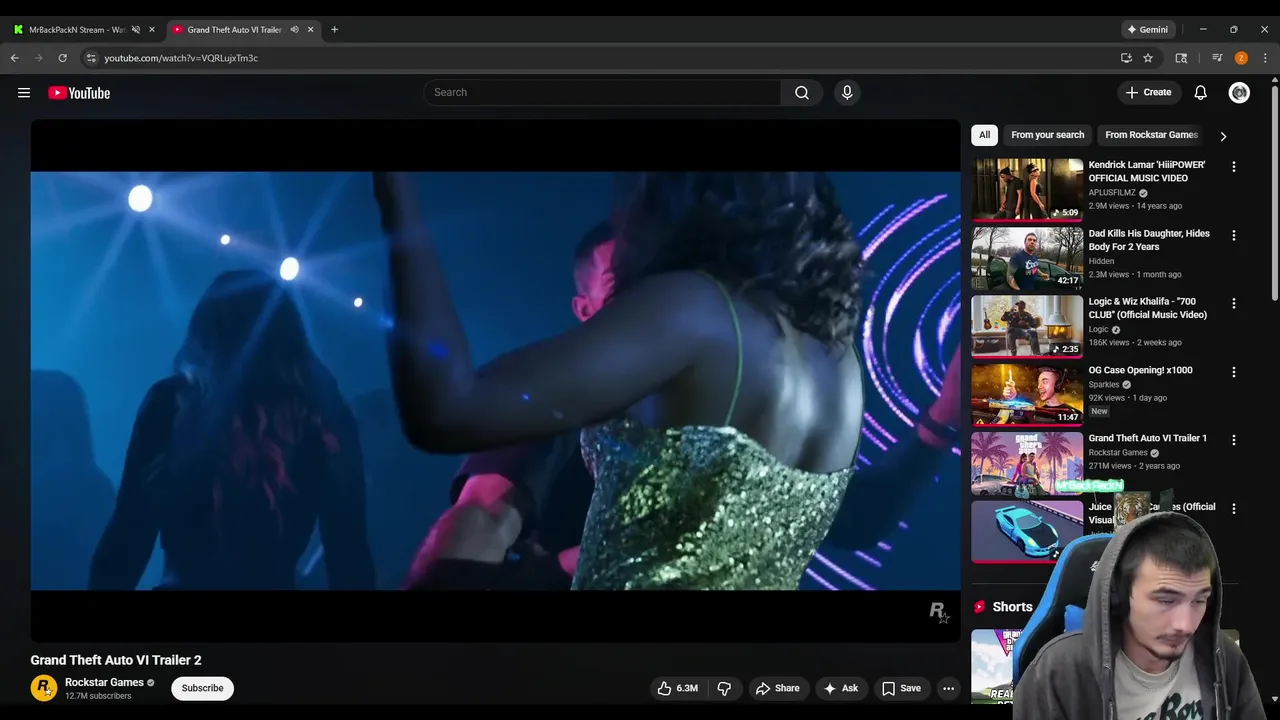This screenshot has width=1280, height=720.
Task: Open a new browser tab
Action: (x=334, y=30)
